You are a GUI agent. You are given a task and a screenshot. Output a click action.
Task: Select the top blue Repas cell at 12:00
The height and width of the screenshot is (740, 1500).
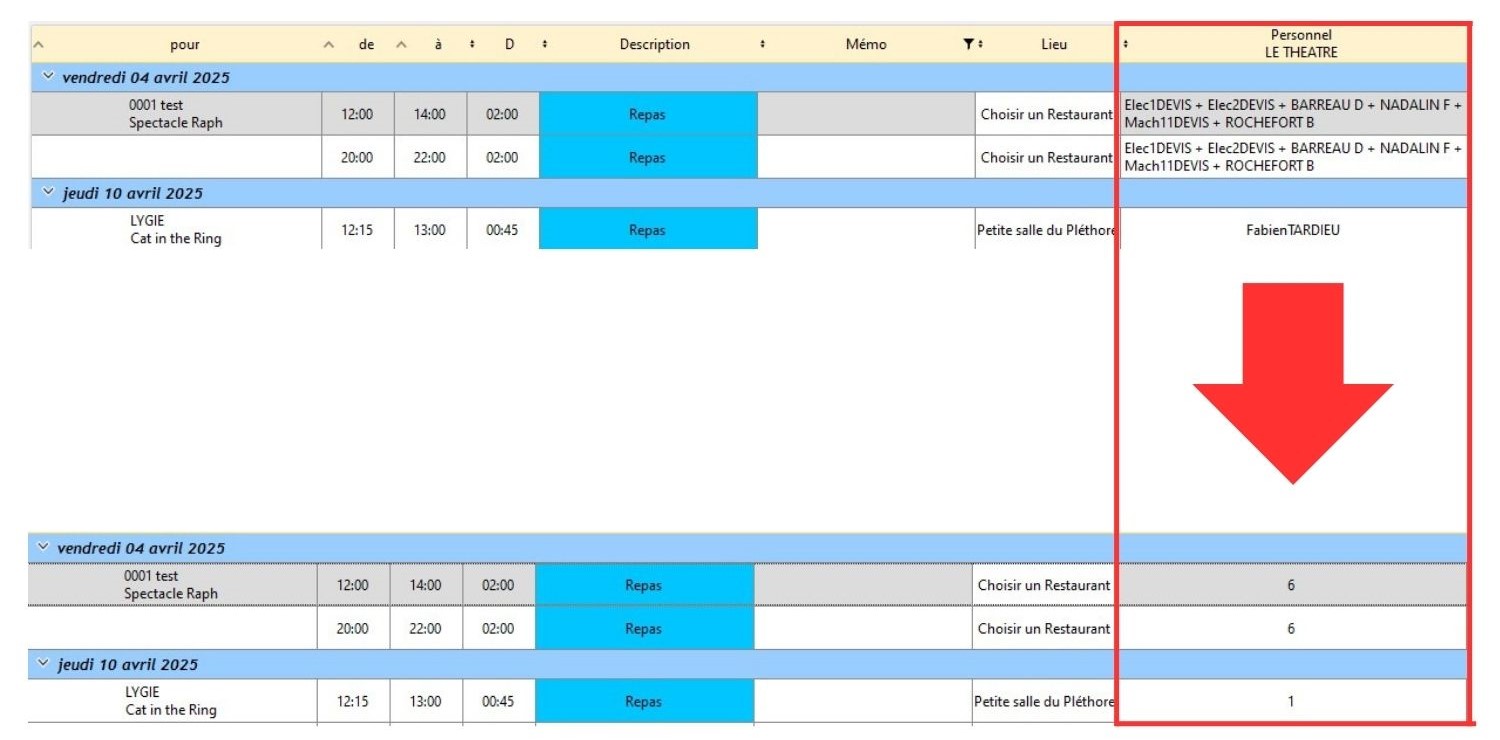(647, 114)
